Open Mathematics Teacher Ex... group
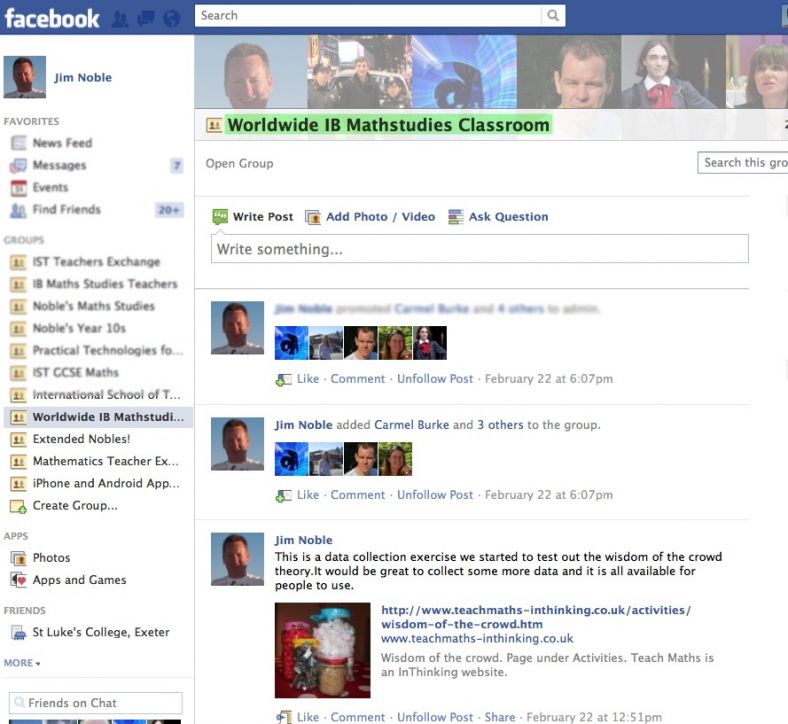Screen dimensions: 788x724 tap(106, 461)
